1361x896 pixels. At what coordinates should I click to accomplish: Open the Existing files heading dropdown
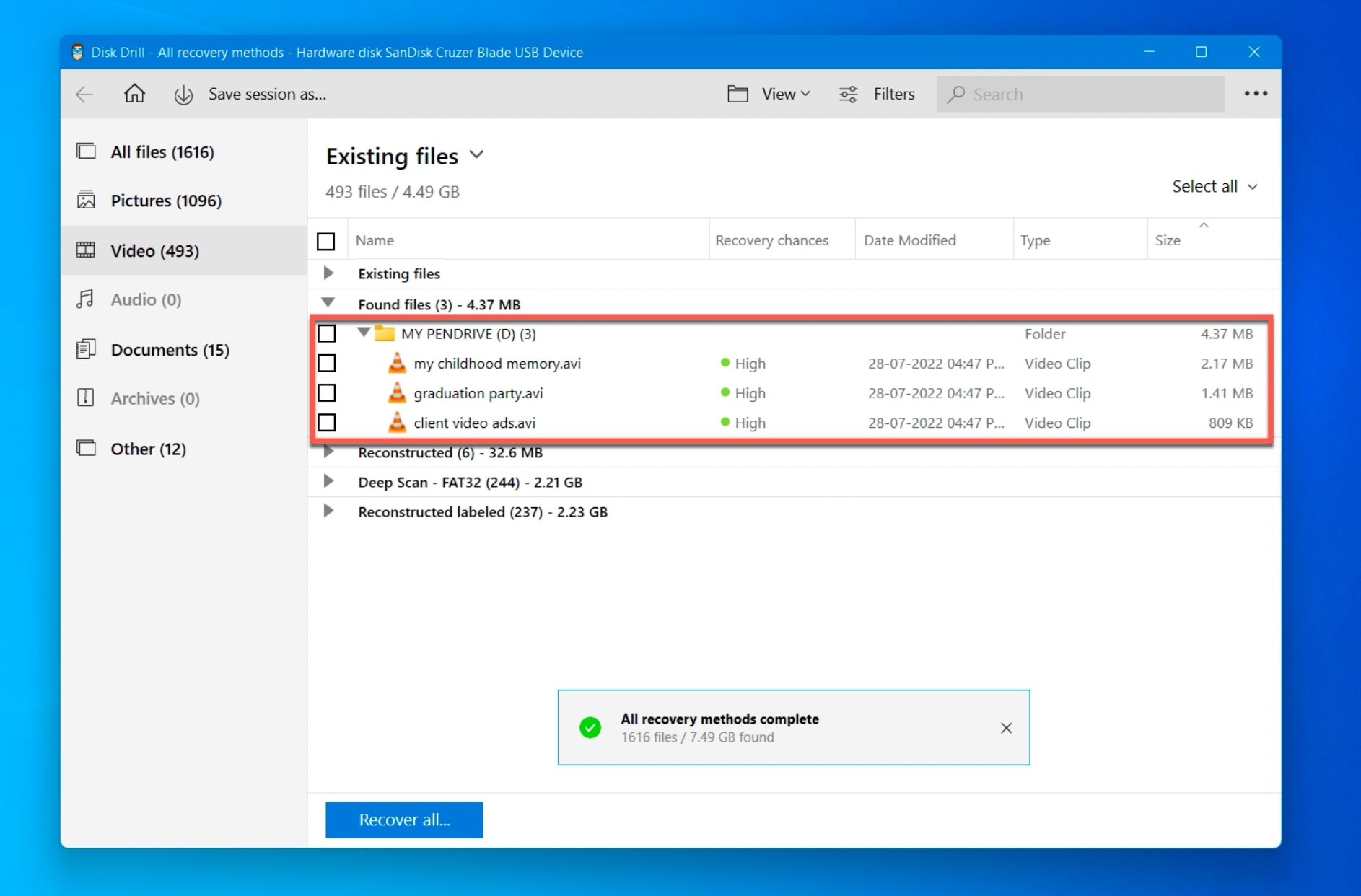[476, 155]
